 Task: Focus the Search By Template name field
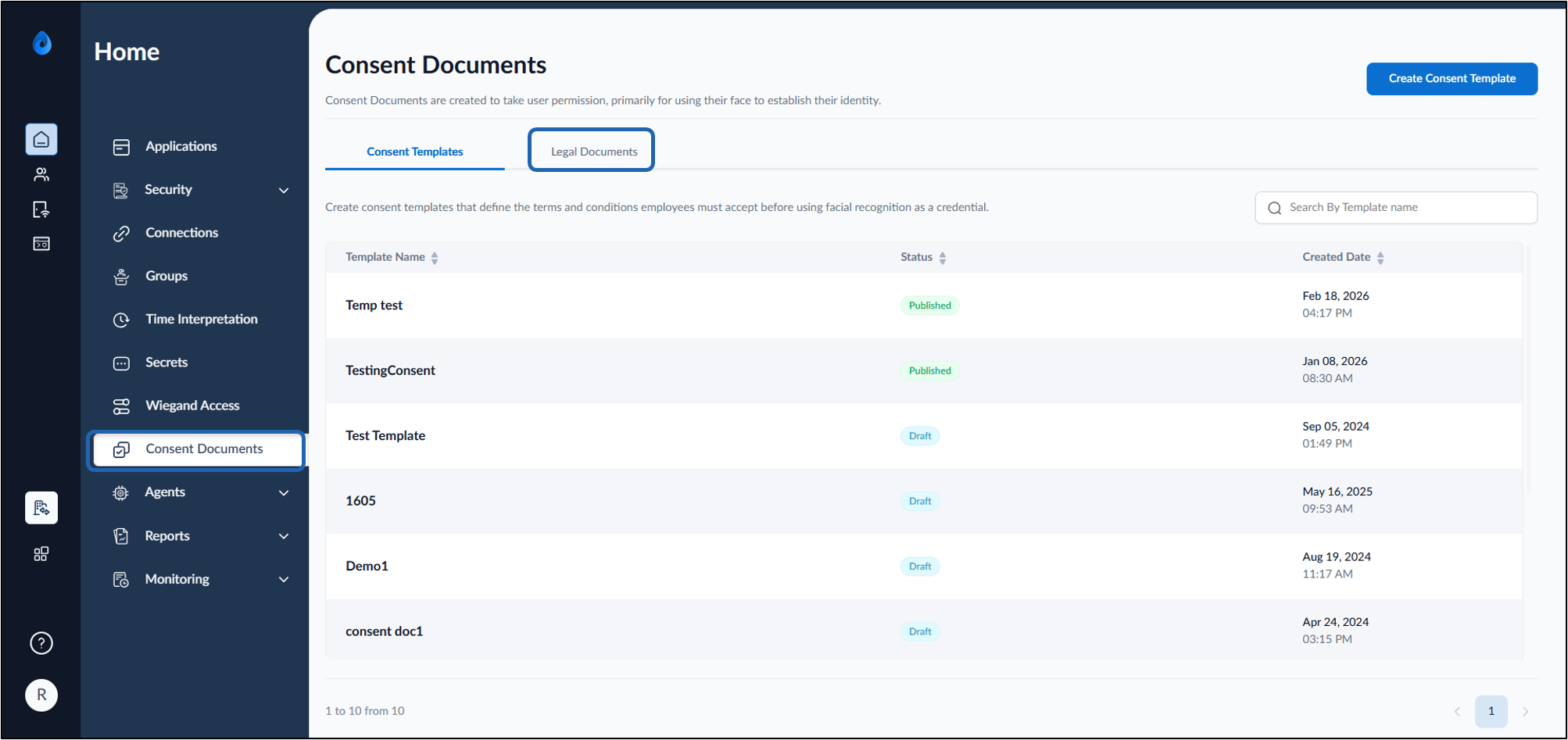click(1396, 208)
